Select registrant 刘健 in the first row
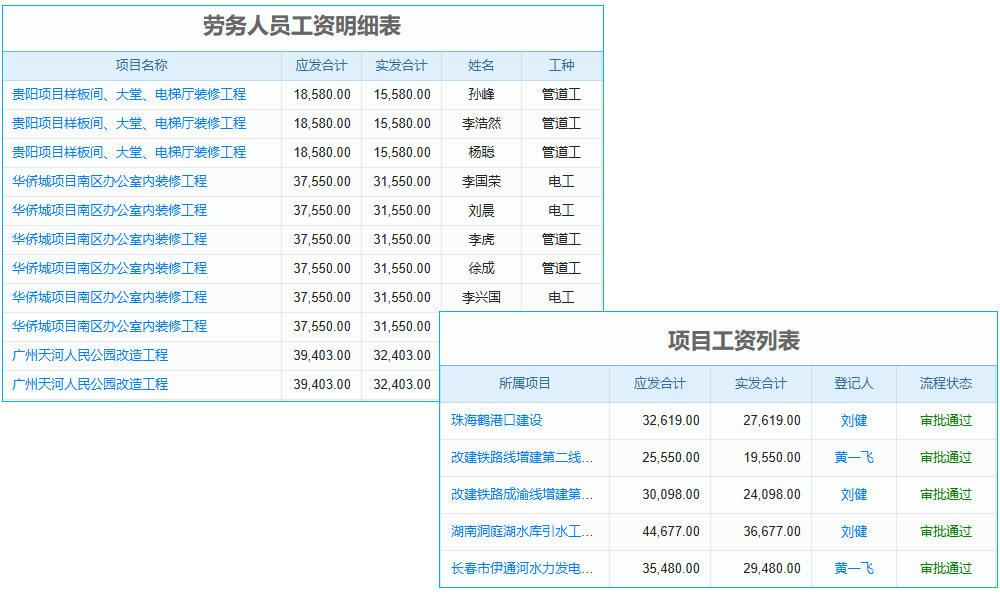The width and height of the screenshot is (1000, 600). (854, 420)
